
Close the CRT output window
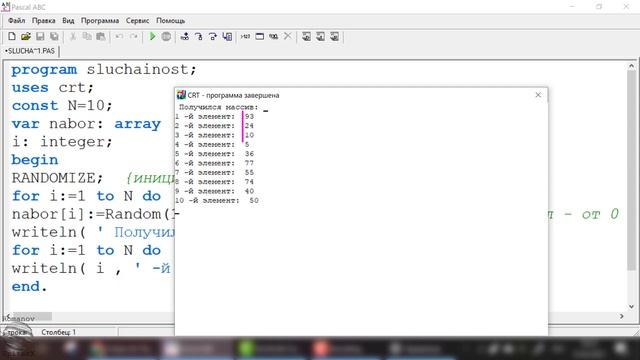538,95
